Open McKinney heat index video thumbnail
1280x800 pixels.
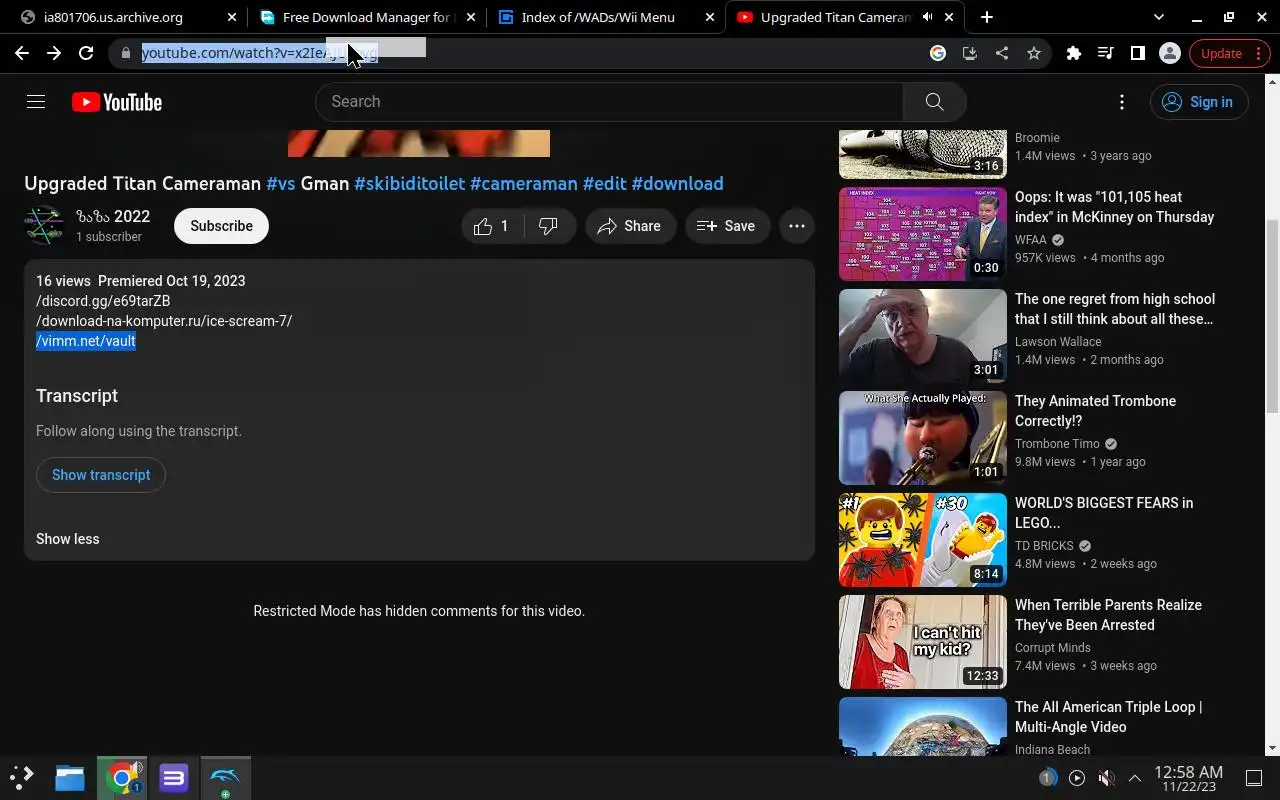click(x=923, y=234)
